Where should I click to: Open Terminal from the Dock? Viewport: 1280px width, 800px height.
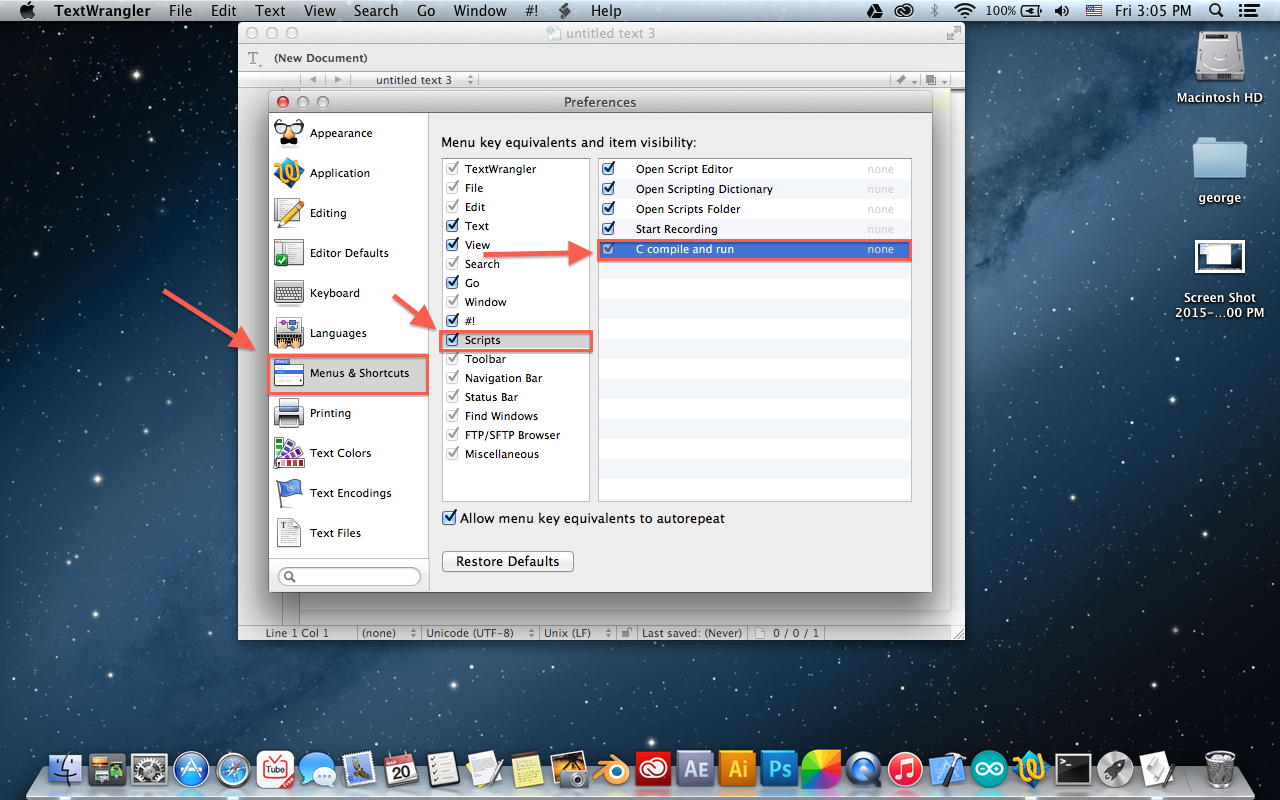[x=1073, y=769]
